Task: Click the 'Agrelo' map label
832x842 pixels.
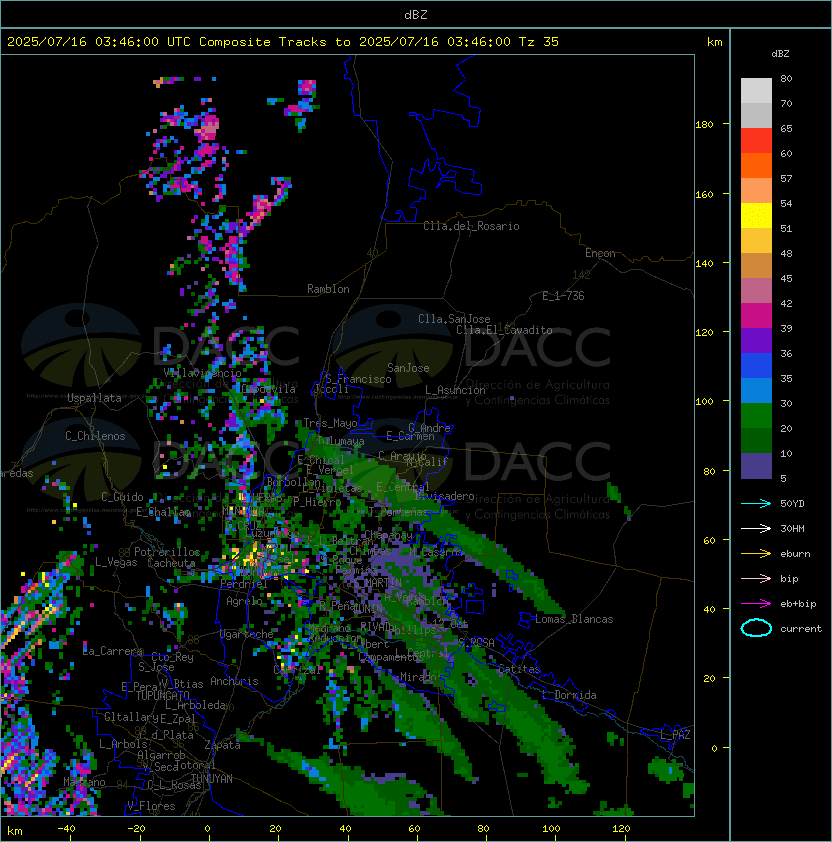Action: (244, 601)
